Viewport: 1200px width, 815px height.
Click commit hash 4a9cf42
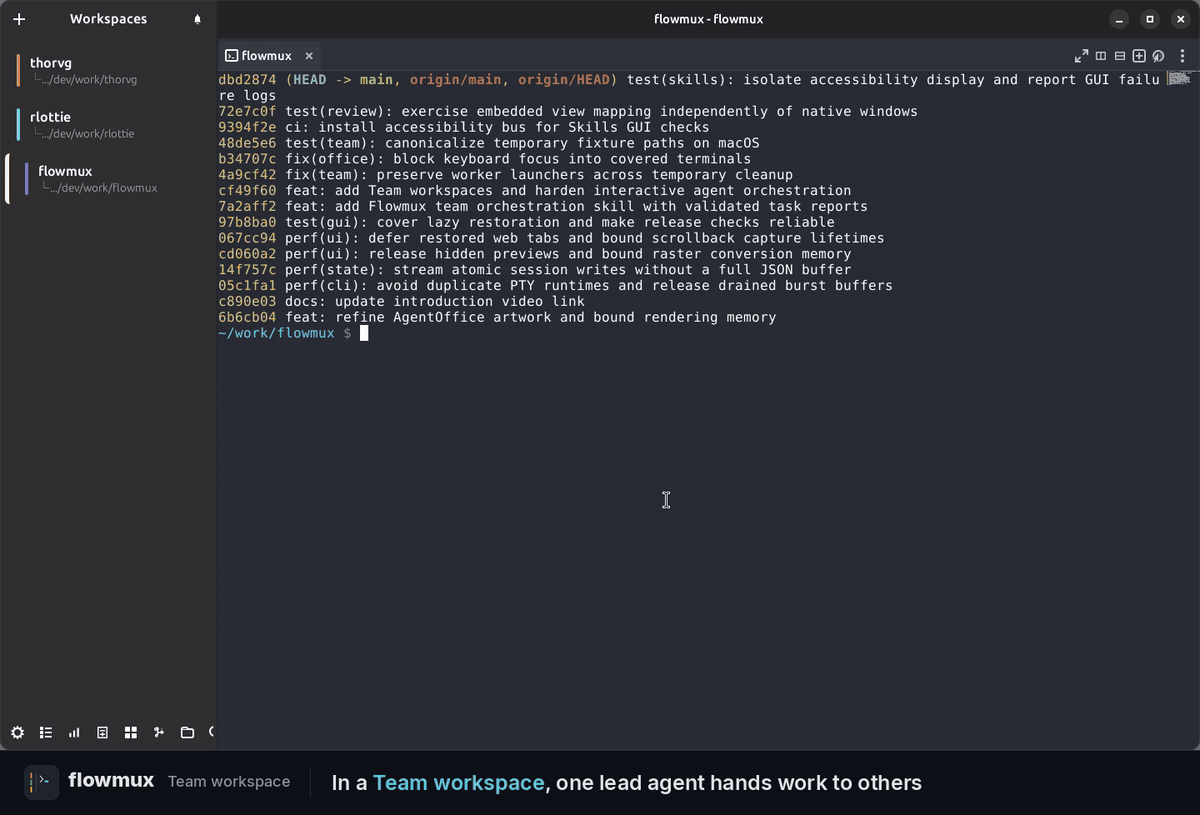pyautogui.click(x=247, y=175)
